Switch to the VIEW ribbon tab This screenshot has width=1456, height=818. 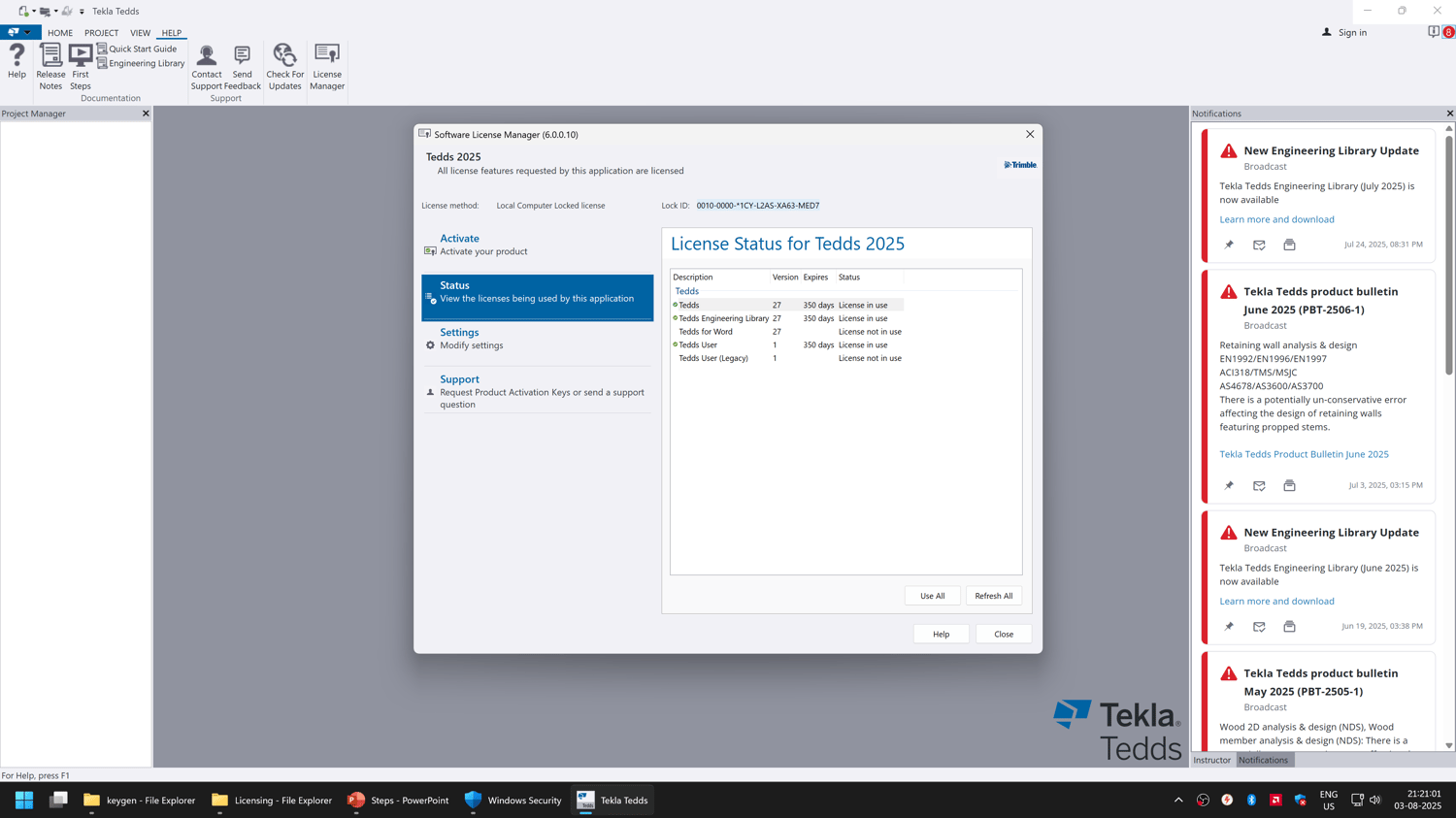click(x=140, y=33)
